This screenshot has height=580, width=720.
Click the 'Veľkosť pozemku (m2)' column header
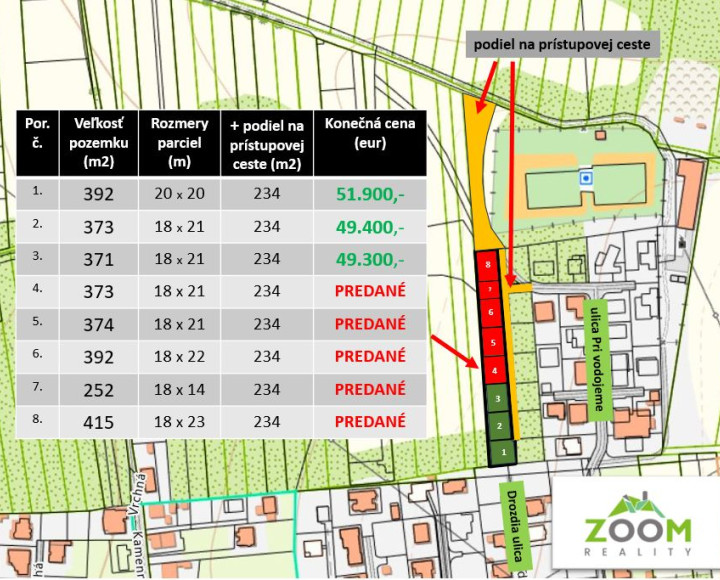click(98, 142)
